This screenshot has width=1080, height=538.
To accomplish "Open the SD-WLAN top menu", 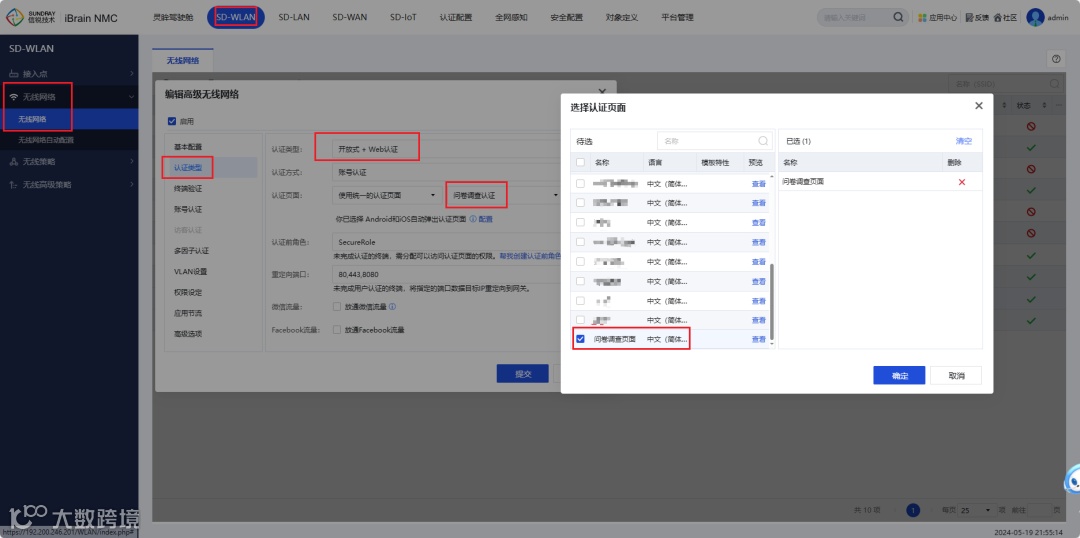I will click(236, 18).
